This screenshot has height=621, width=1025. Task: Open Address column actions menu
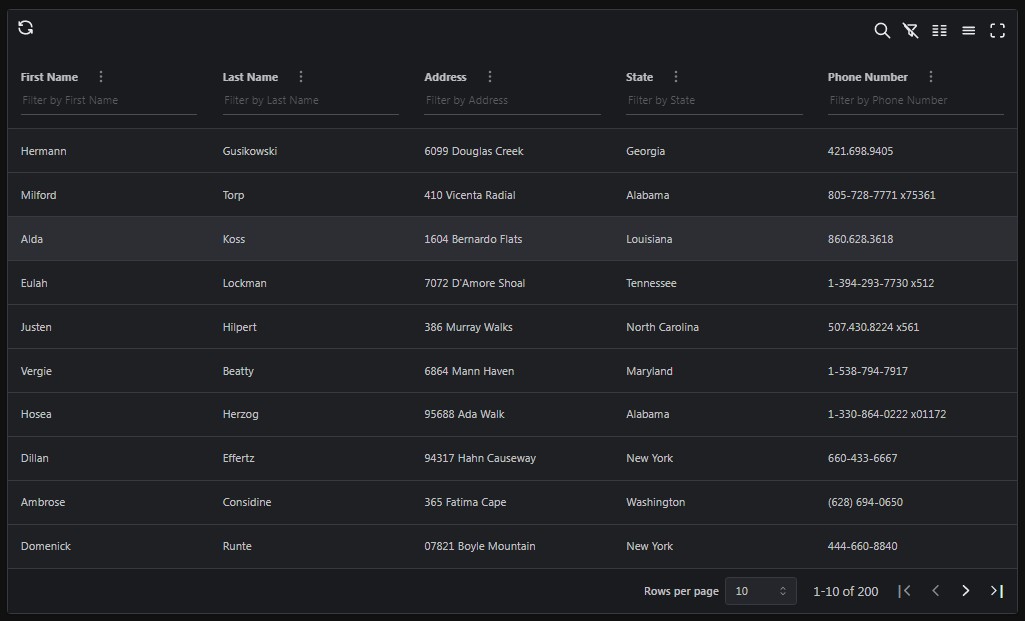pyautogui.click(x=490, y=77)
